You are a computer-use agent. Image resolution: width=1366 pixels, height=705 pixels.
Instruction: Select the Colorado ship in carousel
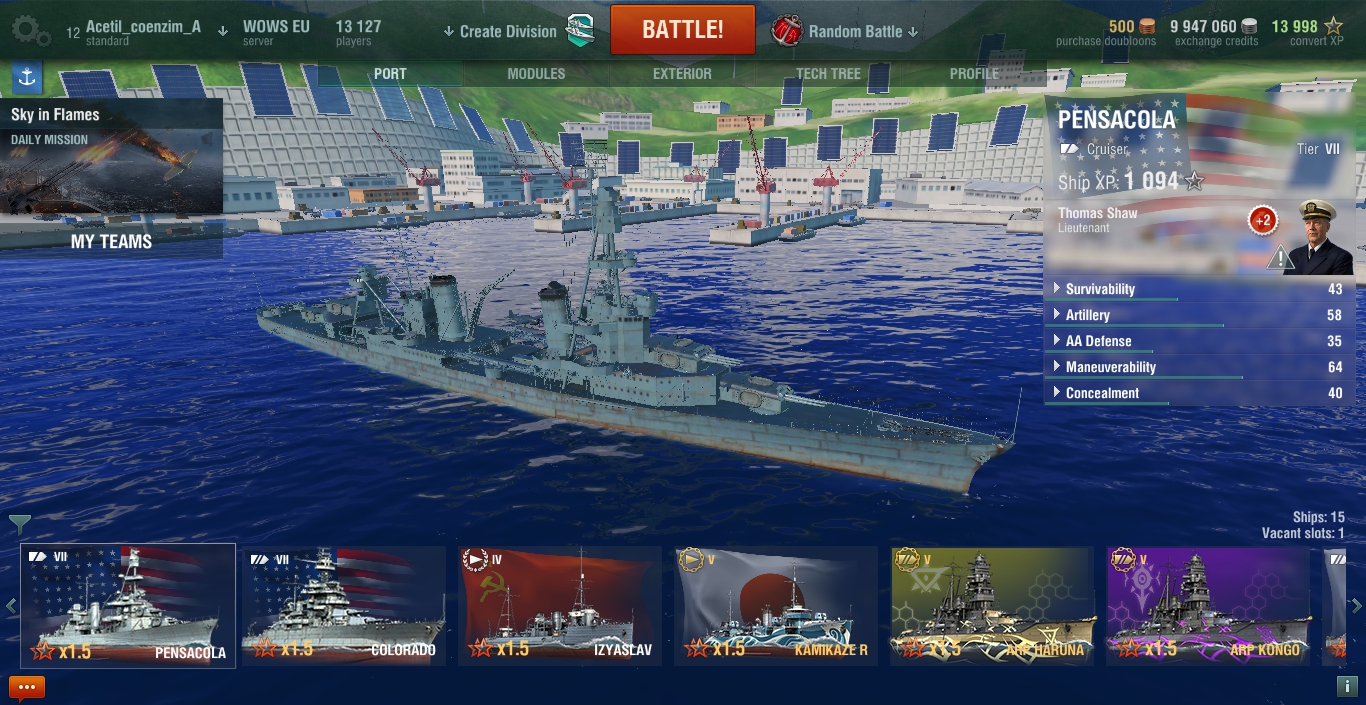(344, 604)
